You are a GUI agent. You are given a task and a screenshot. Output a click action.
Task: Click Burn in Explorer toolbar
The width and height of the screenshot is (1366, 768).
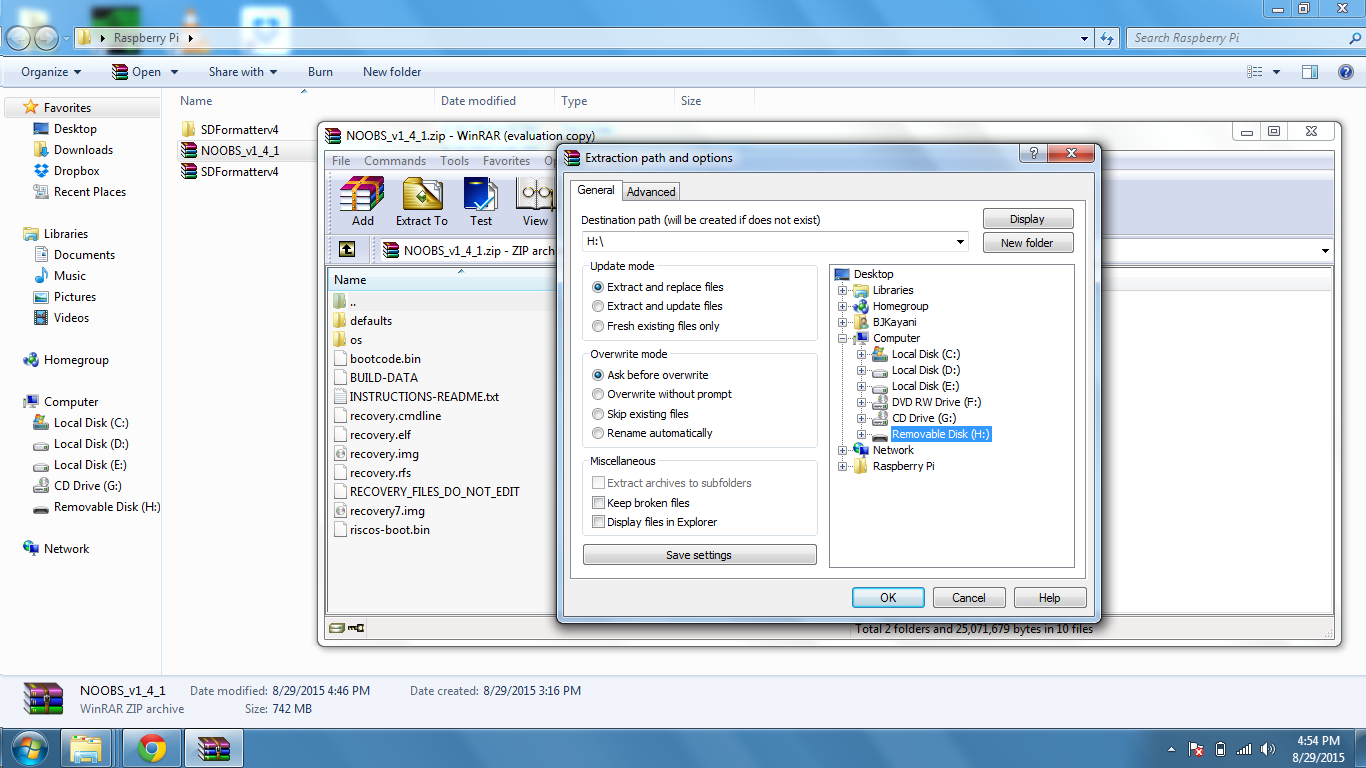(x=320, y=72)
